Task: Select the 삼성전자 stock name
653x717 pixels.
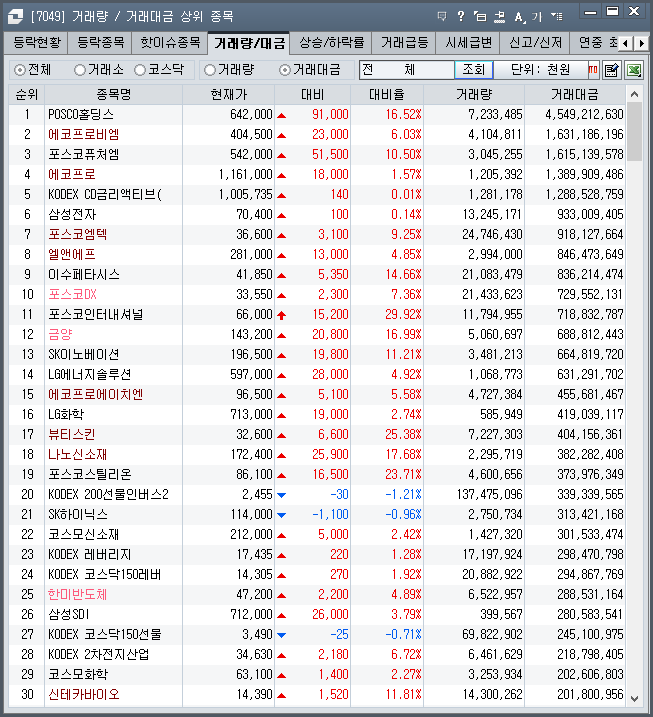Action: (x=72, y=214)
